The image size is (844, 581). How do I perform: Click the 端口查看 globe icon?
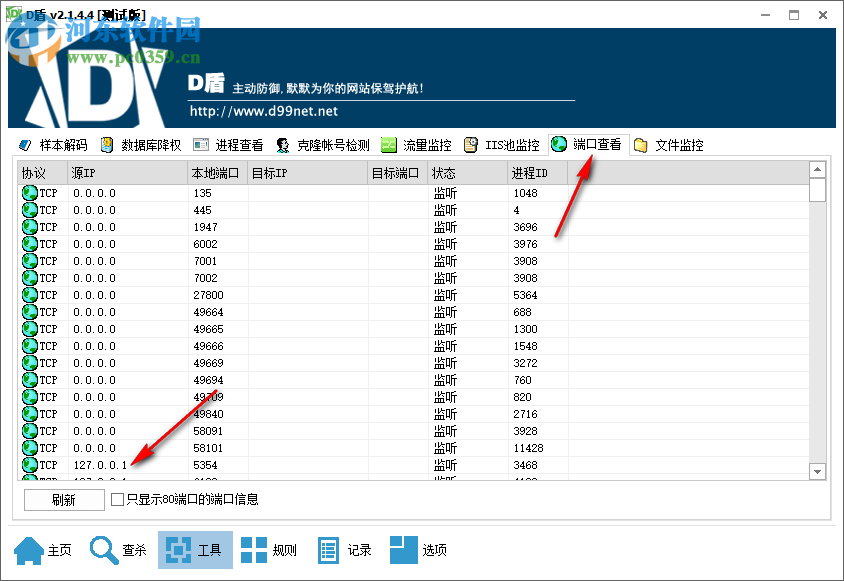(559, 144)
